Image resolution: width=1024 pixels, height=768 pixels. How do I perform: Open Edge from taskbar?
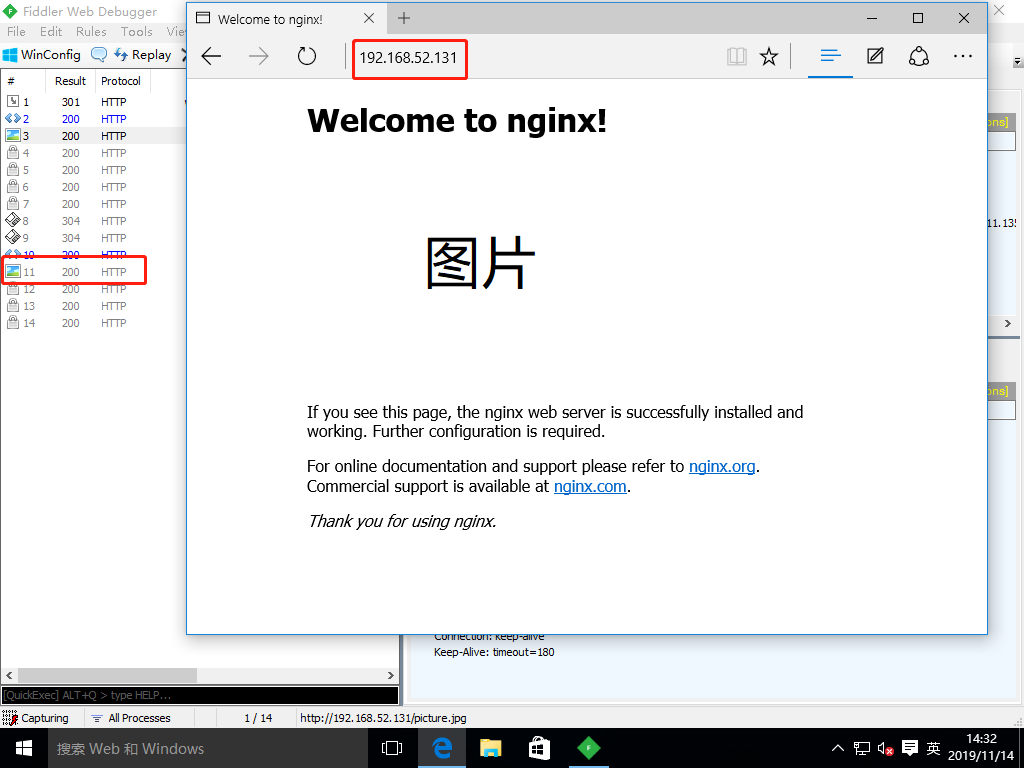click(442, 748)
